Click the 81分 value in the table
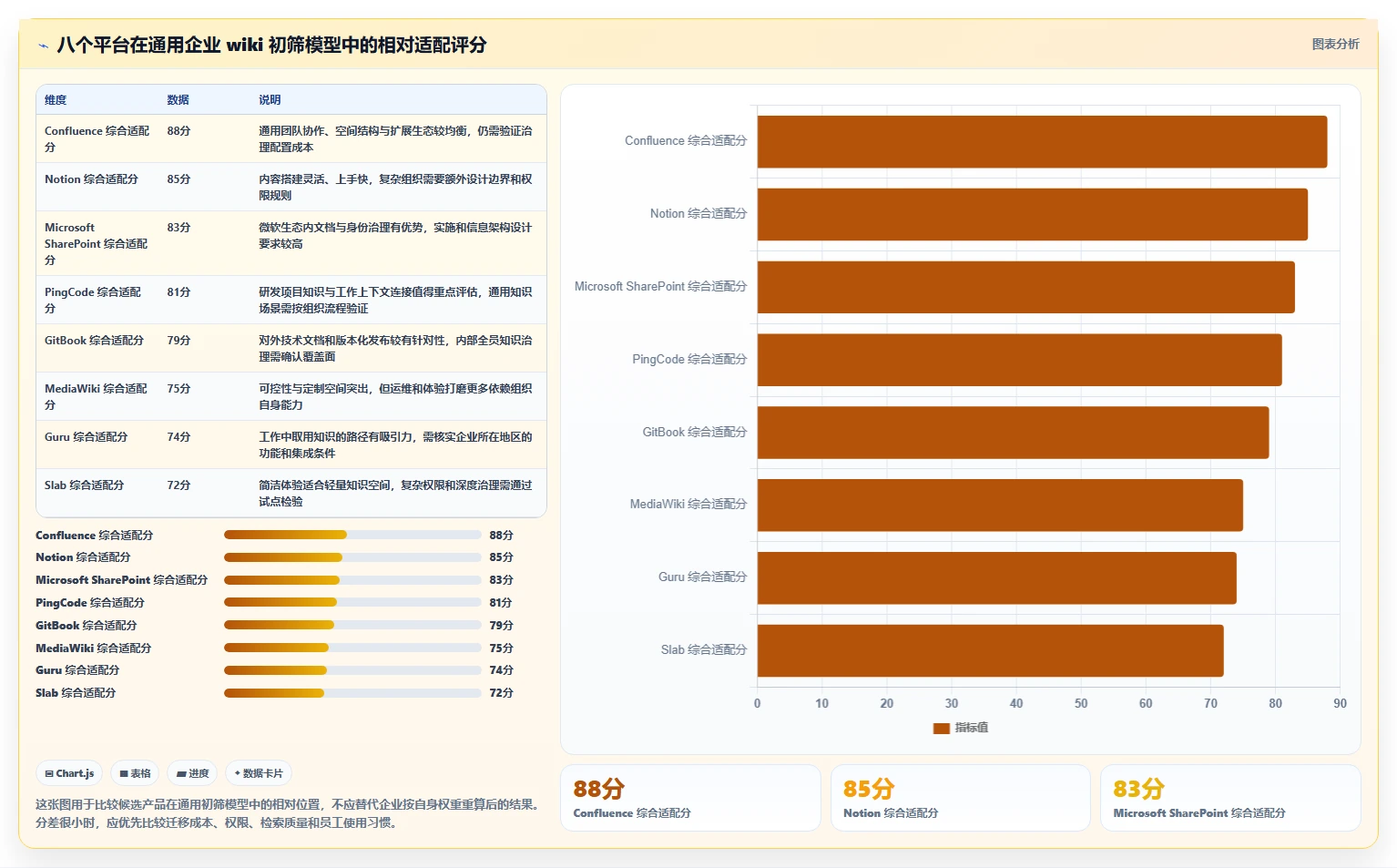Screen dimensions: 1397x868 178,292
